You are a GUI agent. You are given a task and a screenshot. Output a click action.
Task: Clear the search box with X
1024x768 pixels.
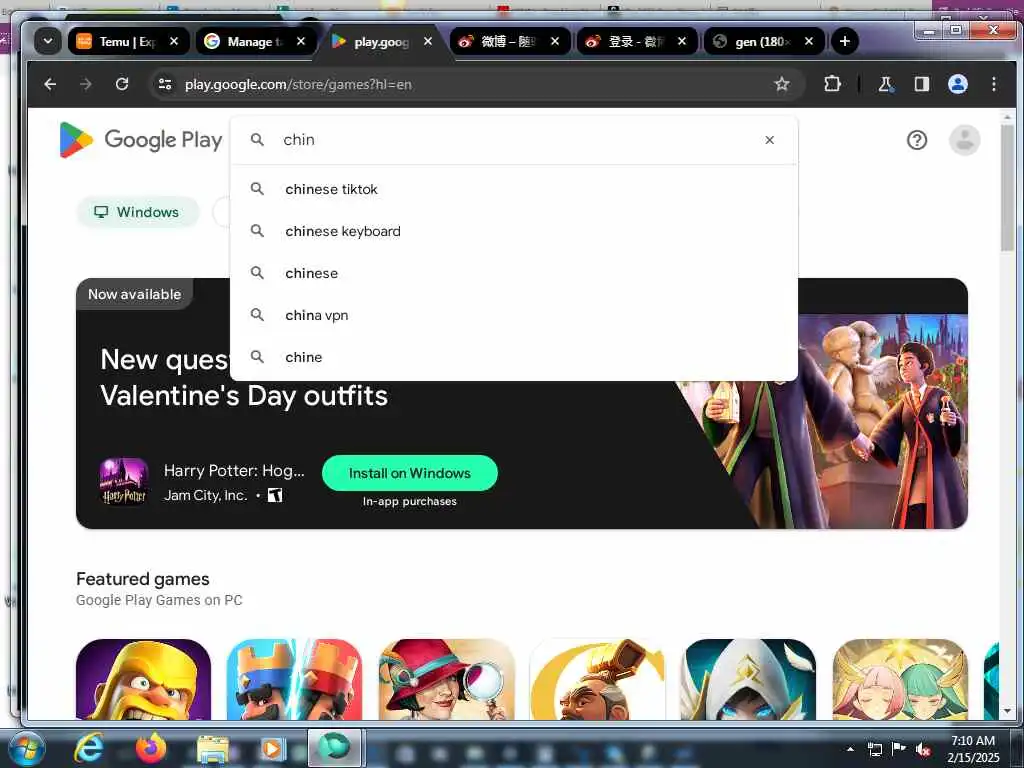pos(769,140)
